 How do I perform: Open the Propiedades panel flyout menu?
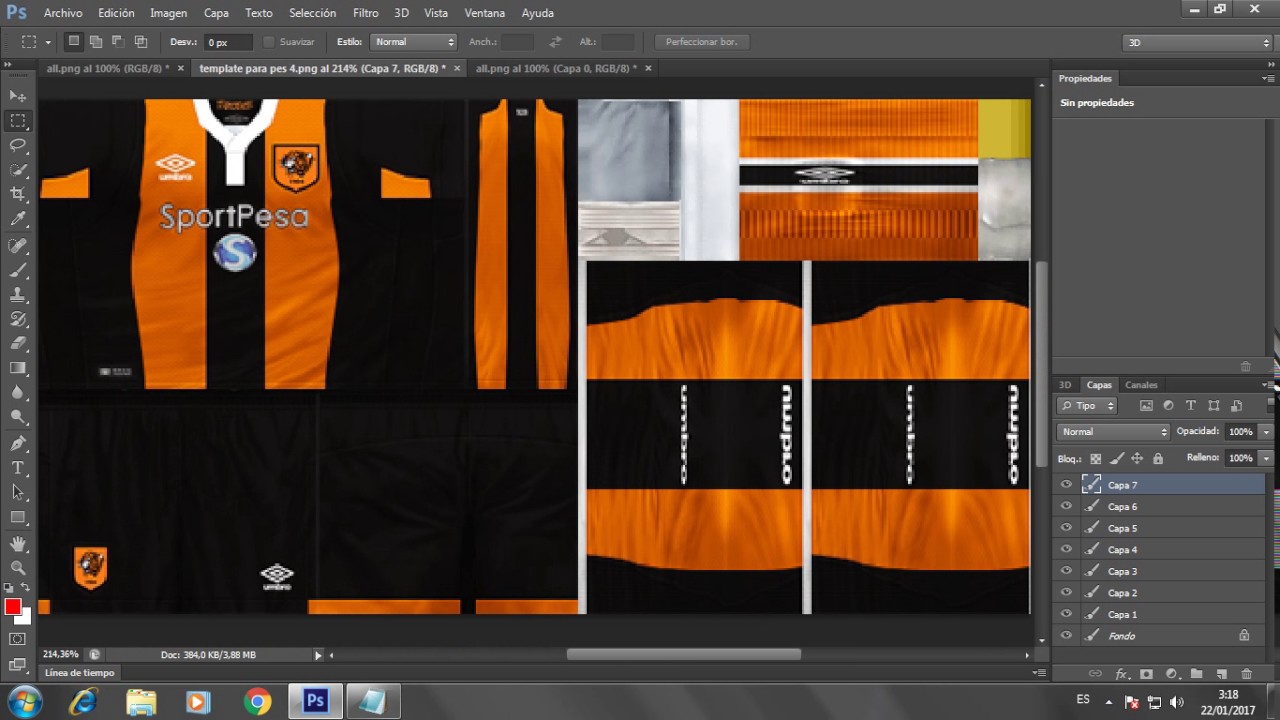(x=1268, y=78)
